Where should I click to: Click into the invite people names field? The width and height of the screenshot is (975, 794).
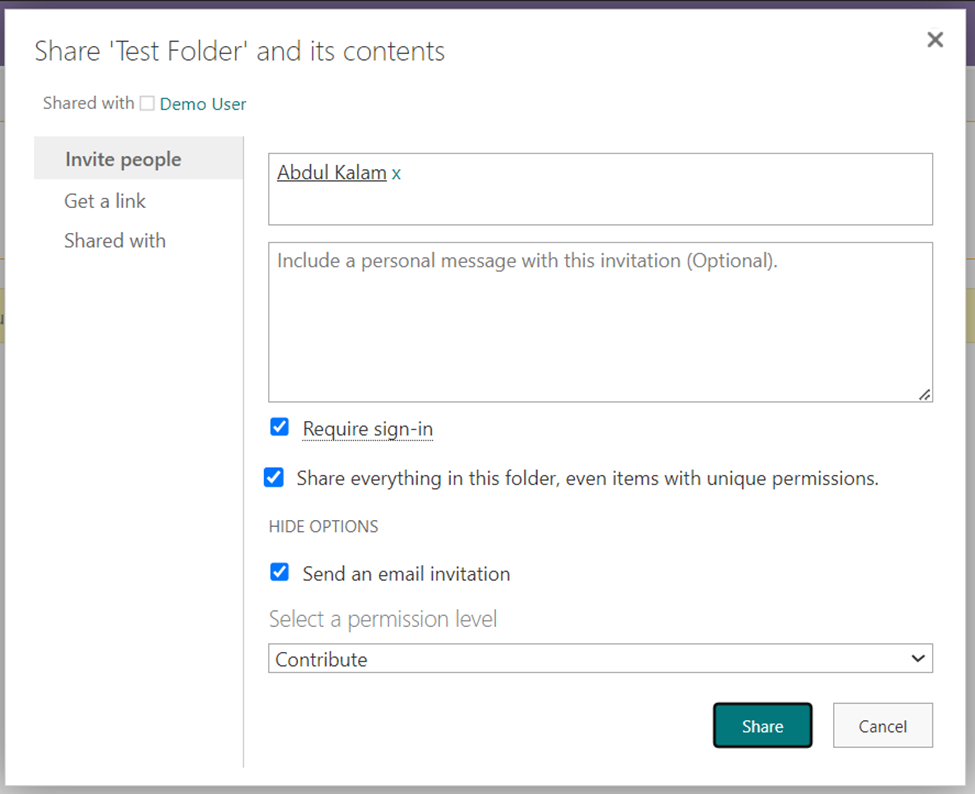tap(600, 189)
